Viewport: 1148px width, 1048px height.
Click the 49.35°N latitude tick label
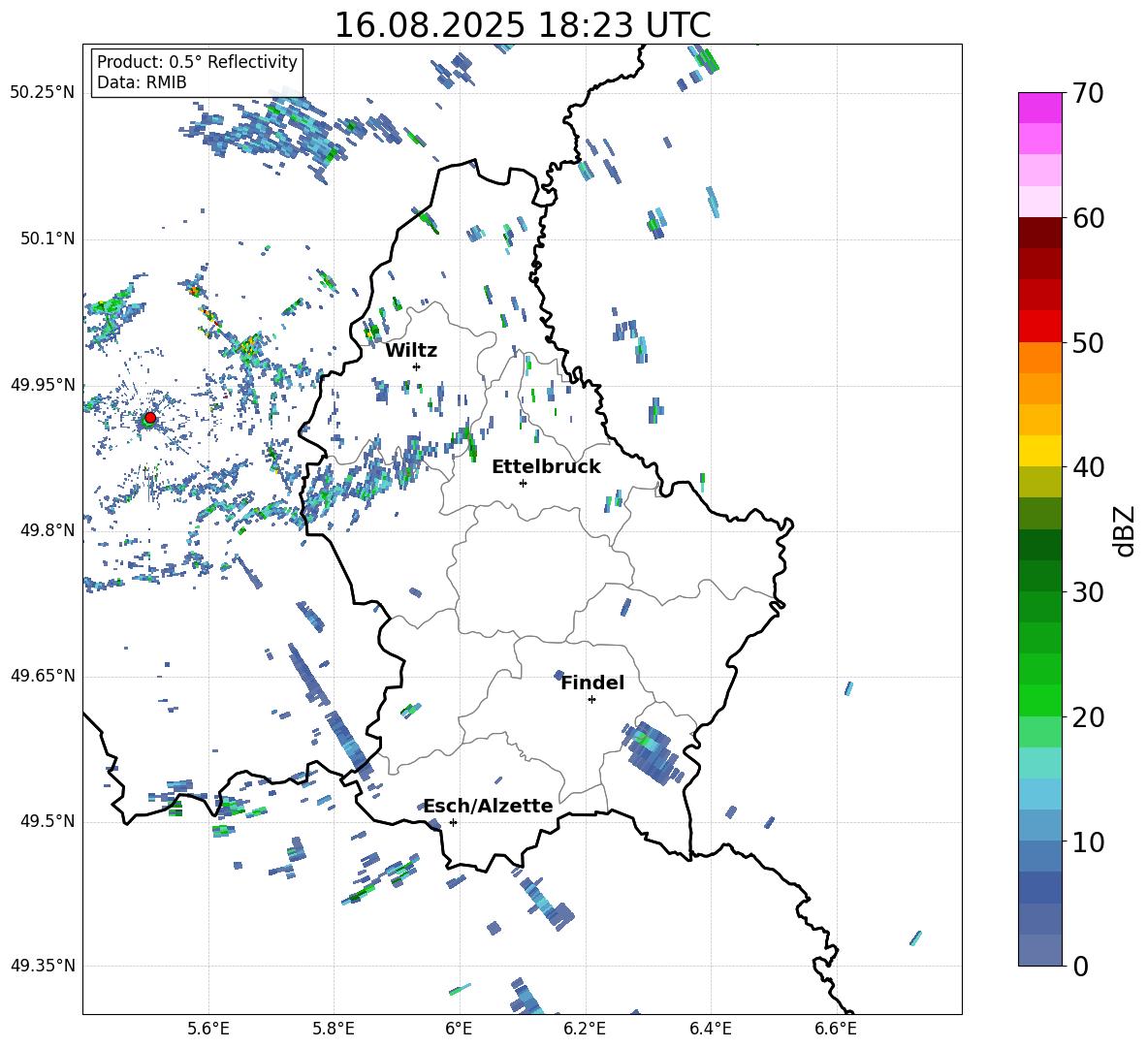43,966
